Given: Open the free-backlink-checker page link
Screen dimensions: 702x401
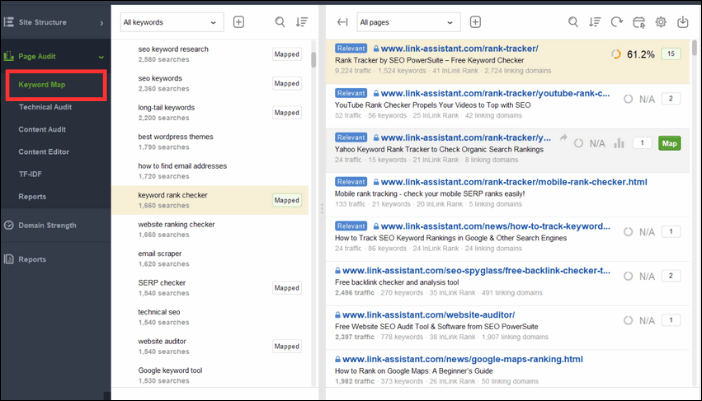Looking at the screenshot, I should click(x=476, y=270).
